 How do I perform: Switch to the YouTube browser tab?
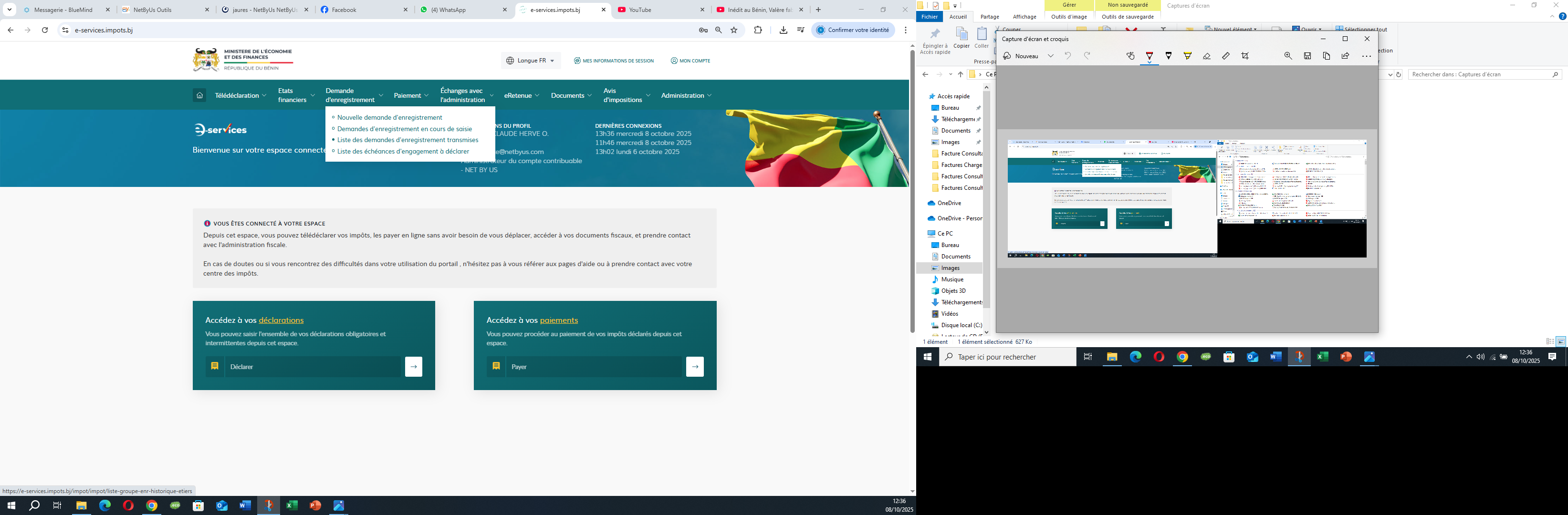[x=661, y=10]
